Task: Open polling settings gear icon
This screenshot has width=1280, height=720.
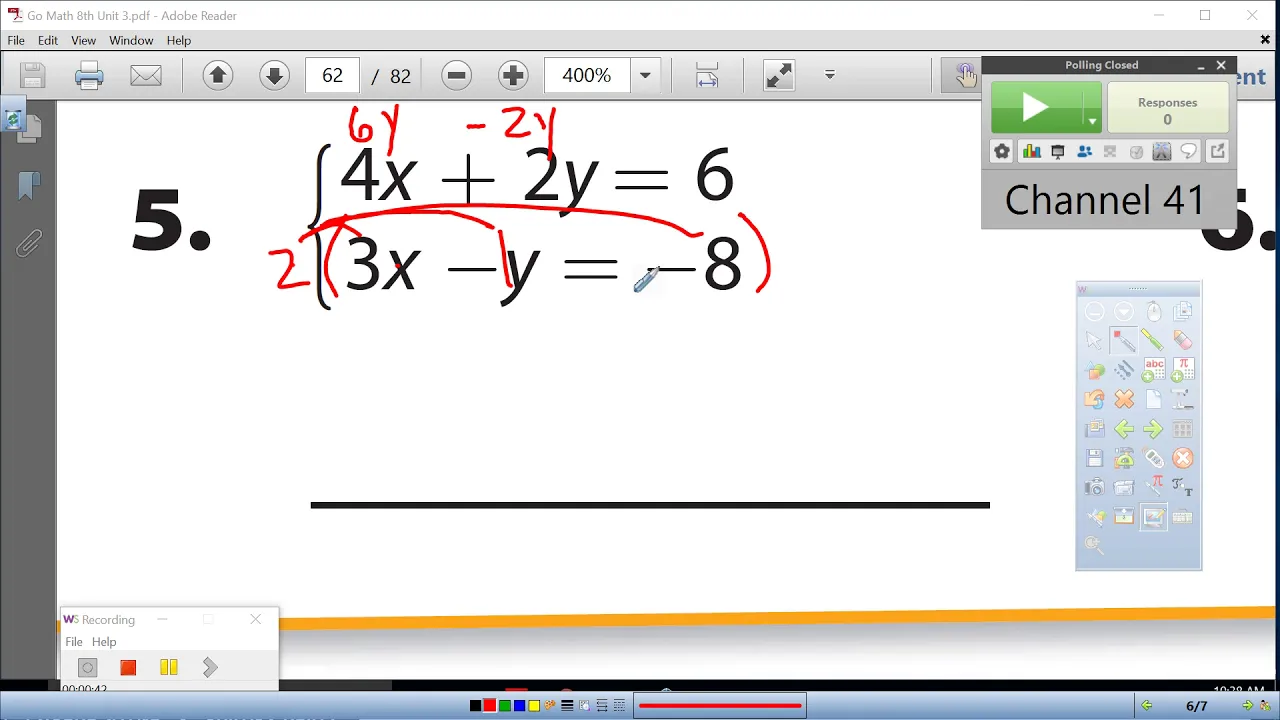Action: pyautogui.click(x=1001, y=152)
